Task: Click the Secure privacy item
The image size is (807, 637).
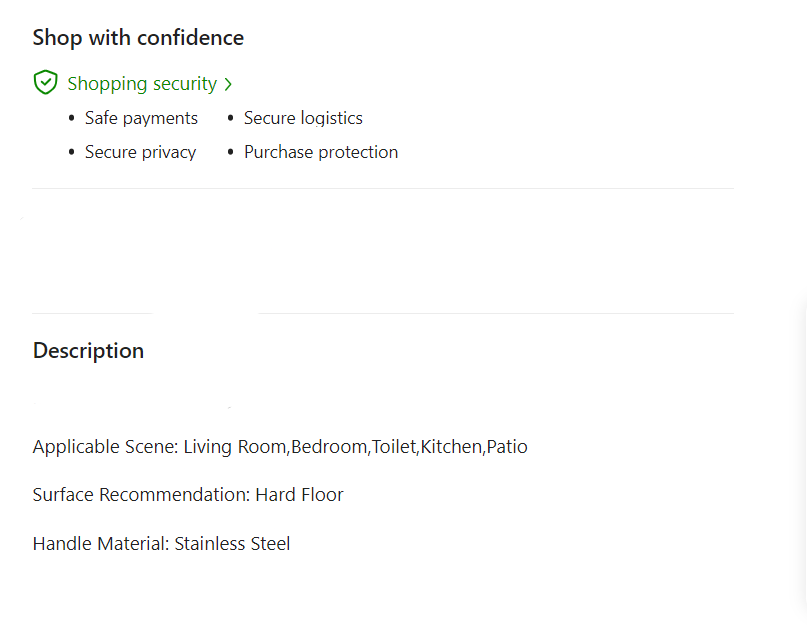Action: point(140,152)
